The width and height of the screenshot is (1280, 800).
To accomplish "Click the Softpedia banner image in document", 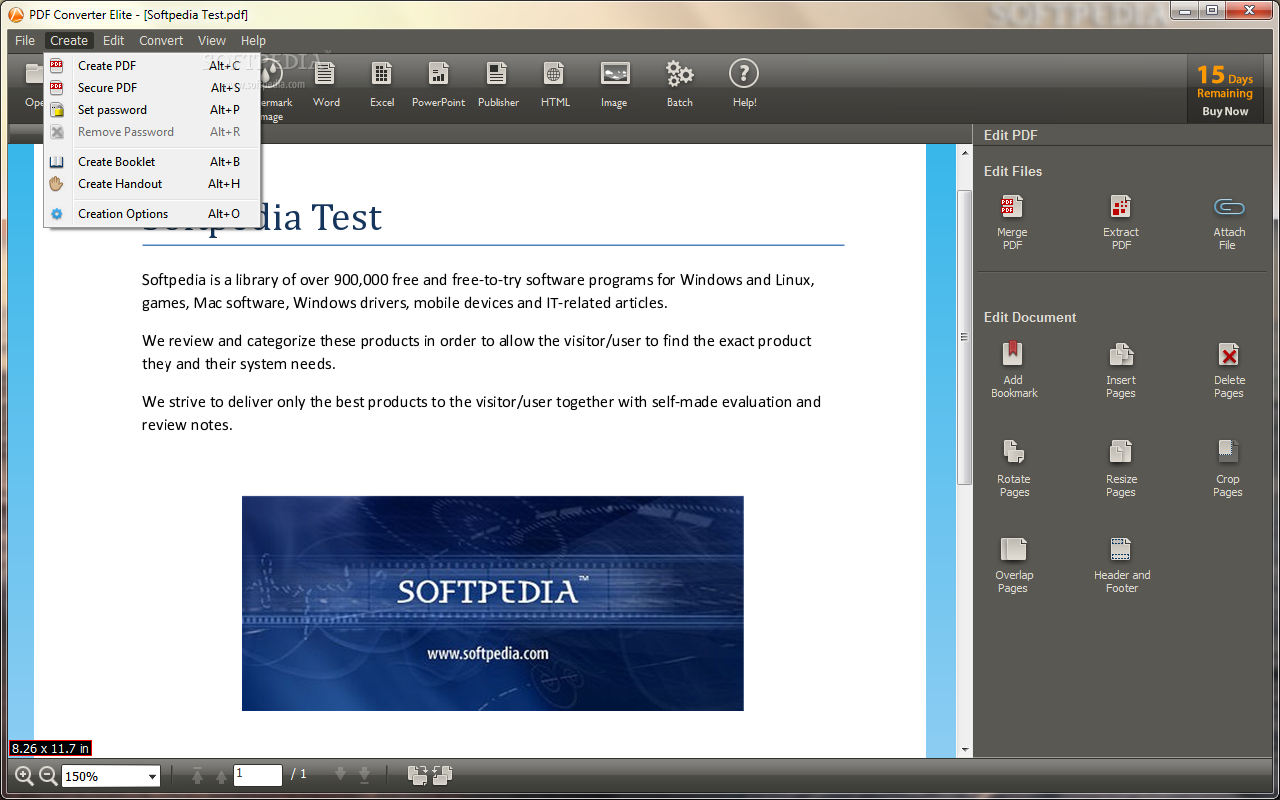I will click(x=493, y=603).
